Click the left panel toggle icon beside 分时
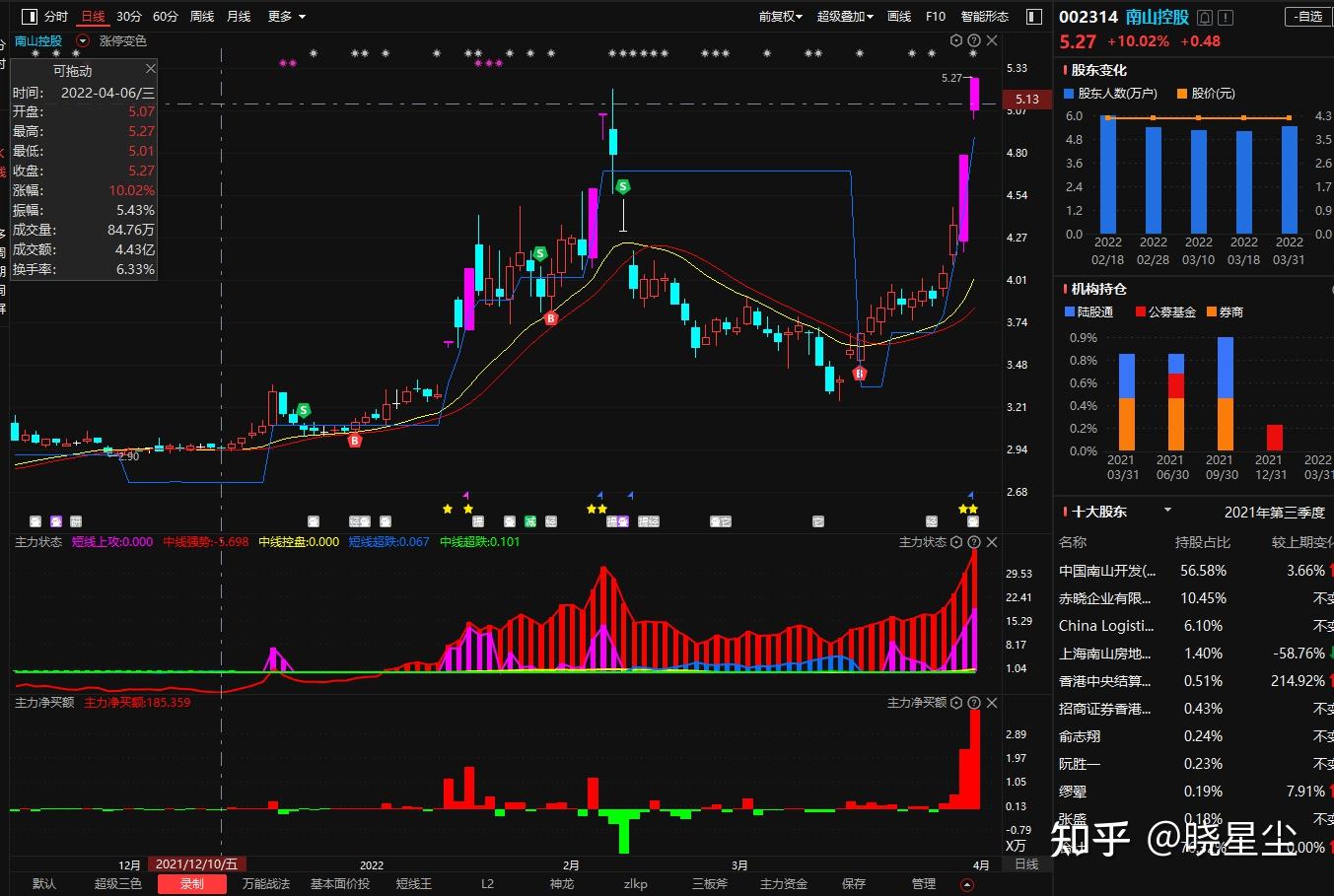 pos(29,17)
